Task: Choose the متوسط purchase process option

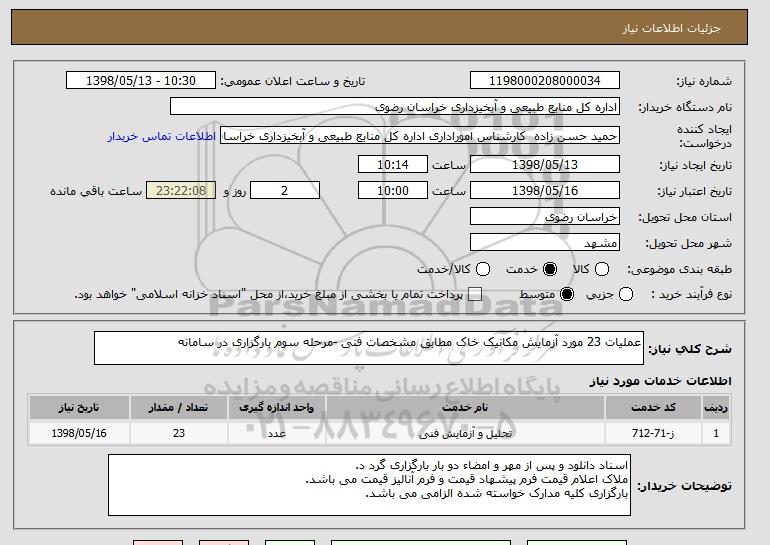Action: 567,294
